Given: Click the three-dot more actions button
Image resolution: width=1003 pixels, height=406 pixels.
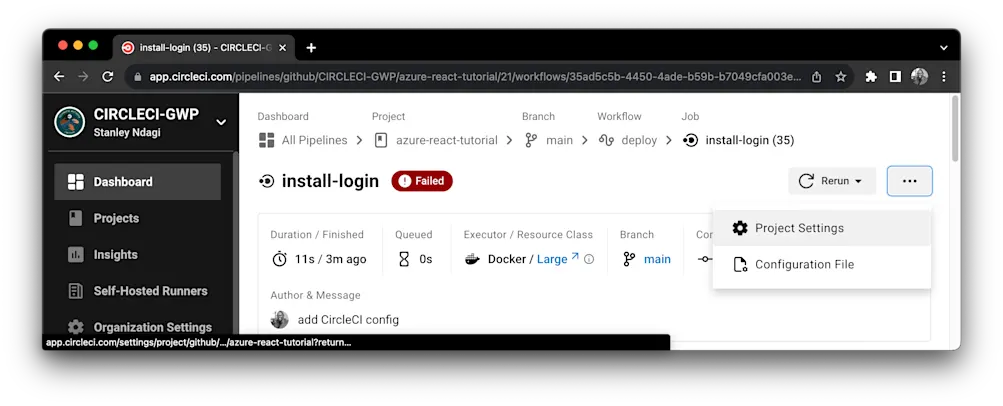Looking at the screenshot, I should tap(910, 181).
